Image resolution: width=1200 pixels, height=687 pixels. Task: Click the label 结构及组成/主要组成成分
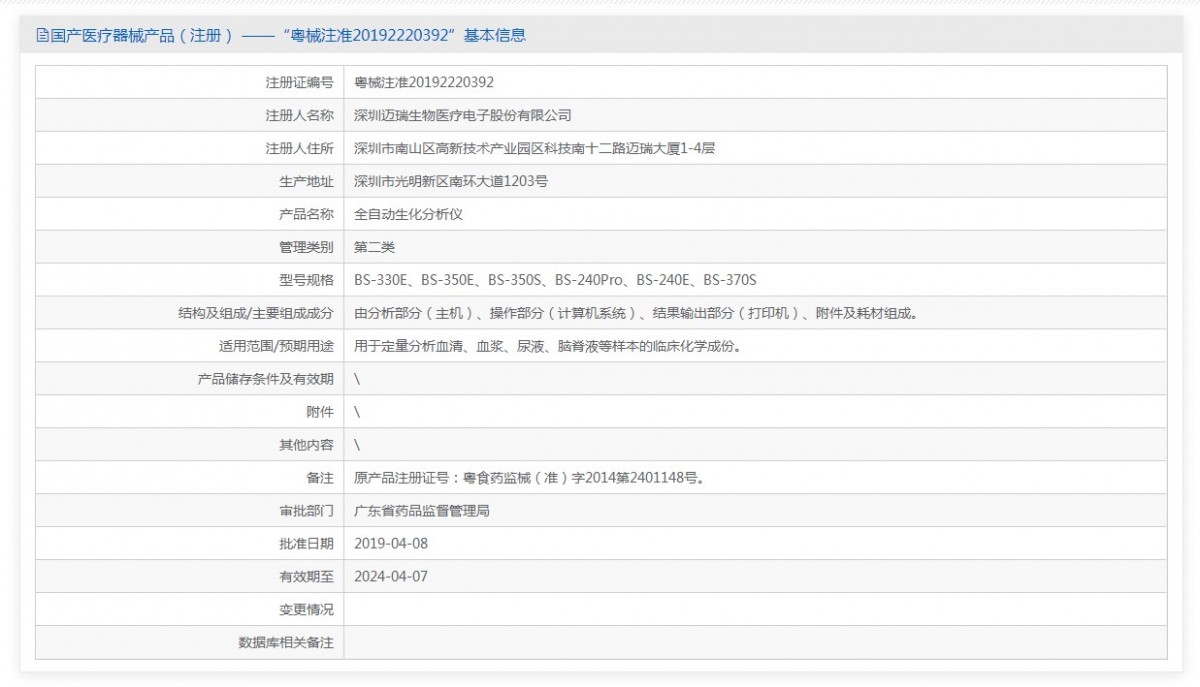(256, 313)
